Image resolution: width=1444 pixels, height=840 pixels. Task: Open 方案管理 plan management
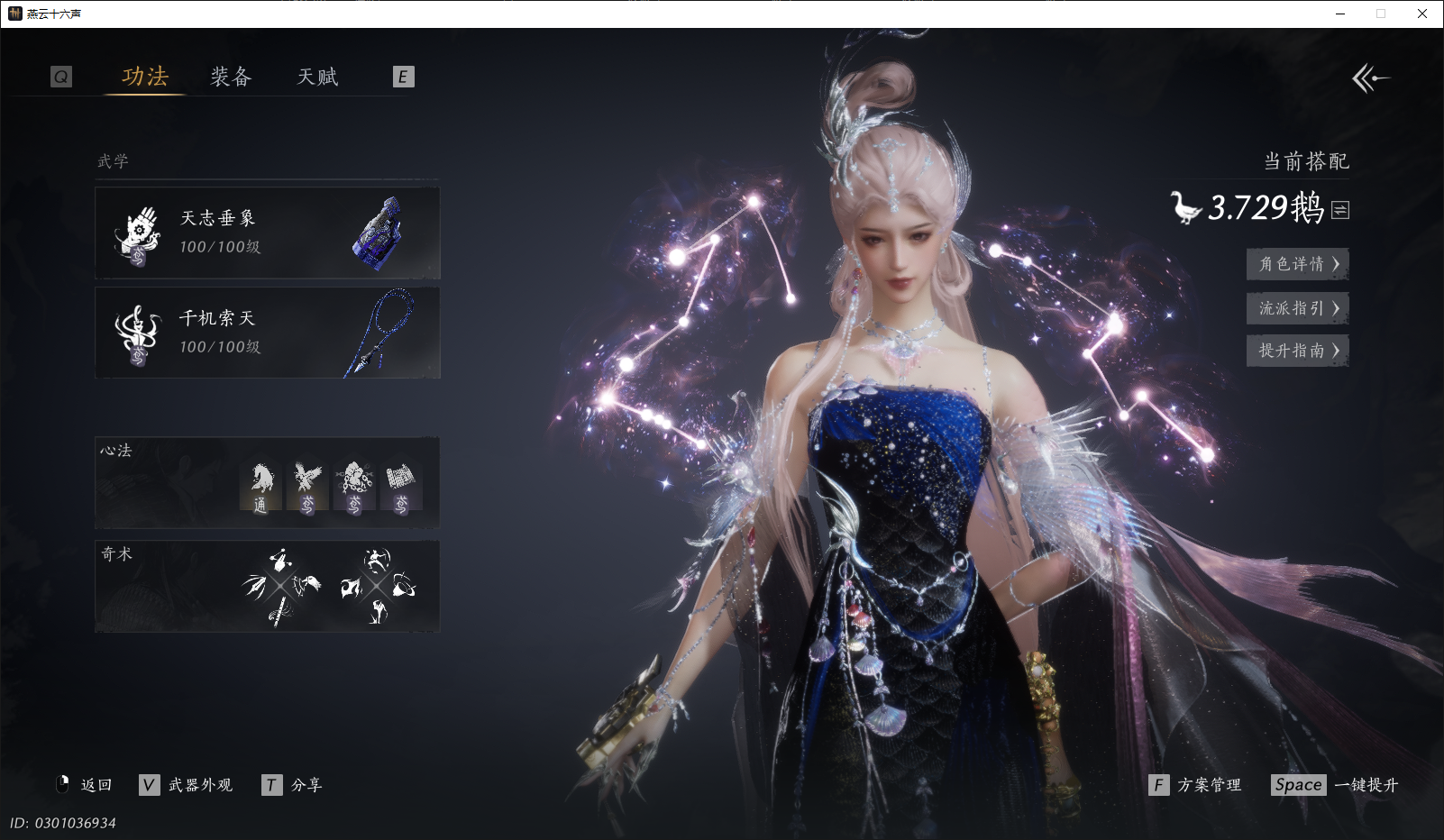click(x=1210, y=785)
